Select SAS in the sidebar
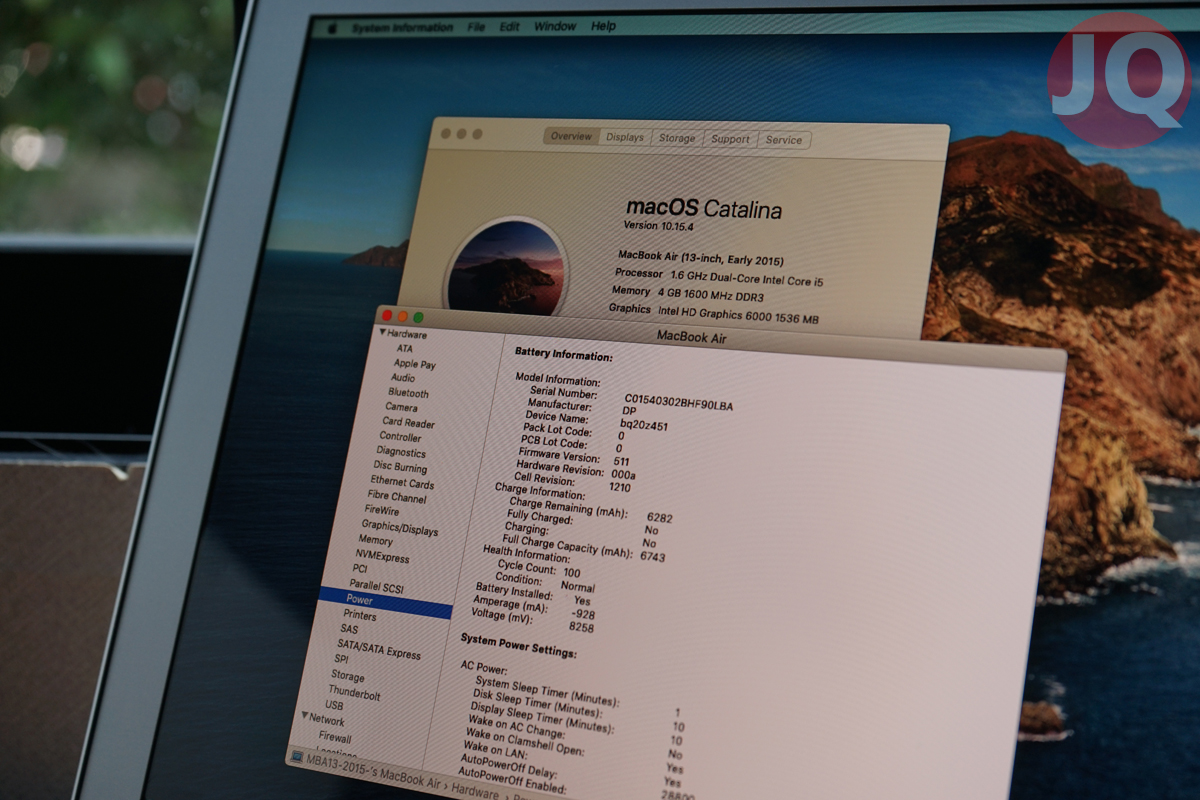Image resolution: width=1200 pixels, height=800 pixels. click(x=348, y=630)
